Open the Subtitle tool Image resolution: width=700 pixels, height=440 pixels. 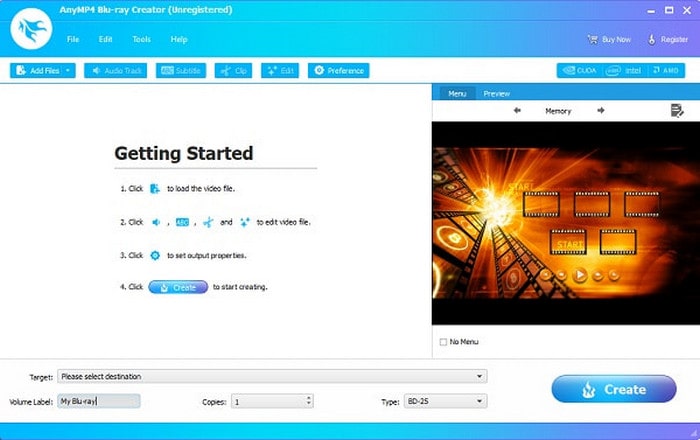(x=181, y=71)
